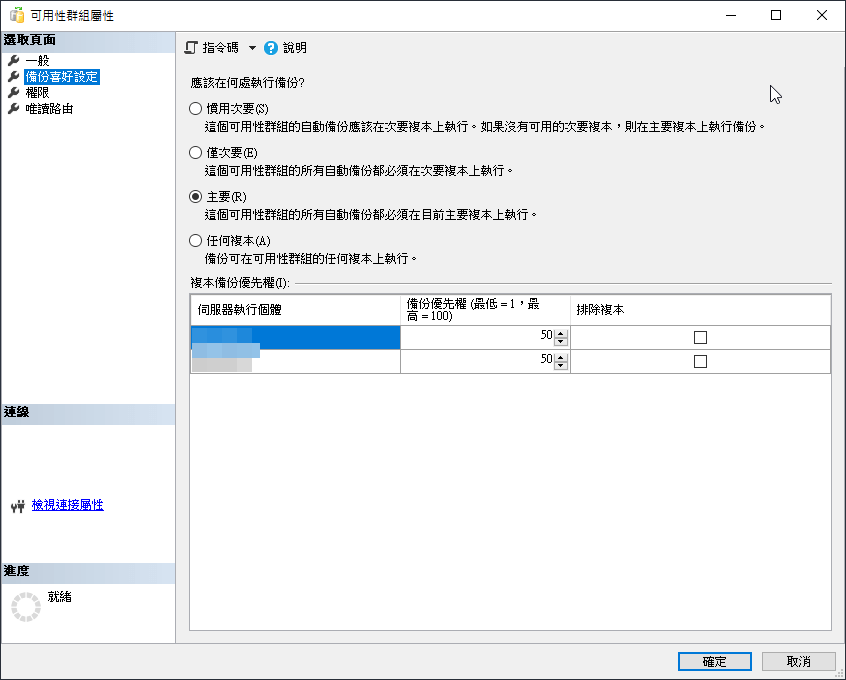Select the 慣用次要 radio button

coord(196,108)
